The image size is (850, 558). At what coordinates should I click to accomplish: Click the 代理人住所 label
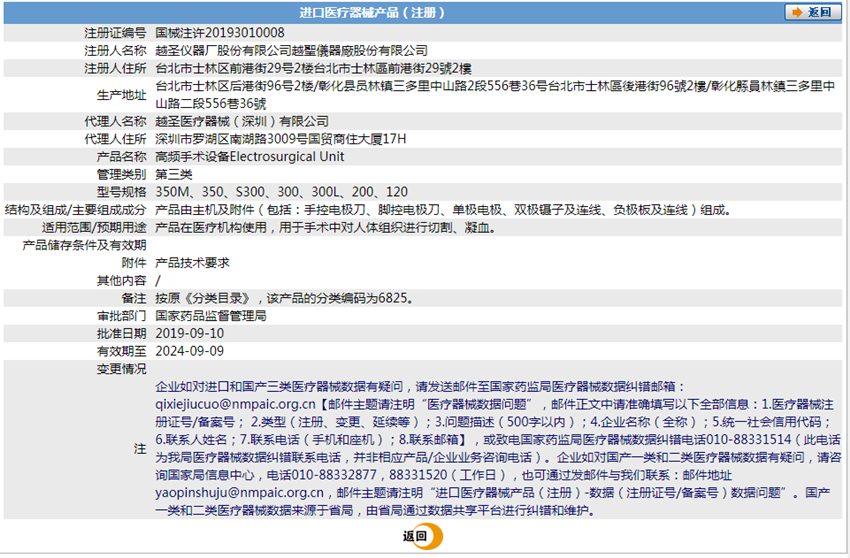(115, 139)
